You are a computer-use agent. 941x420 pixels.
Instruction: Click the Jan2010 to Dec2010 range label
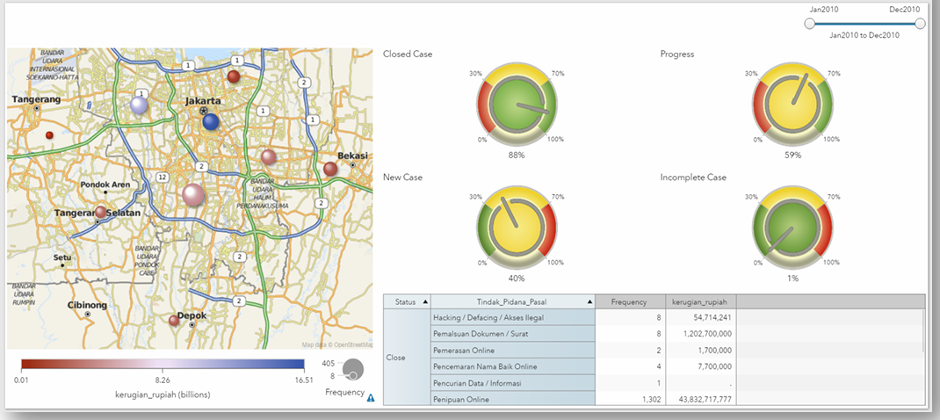point(864,35)
